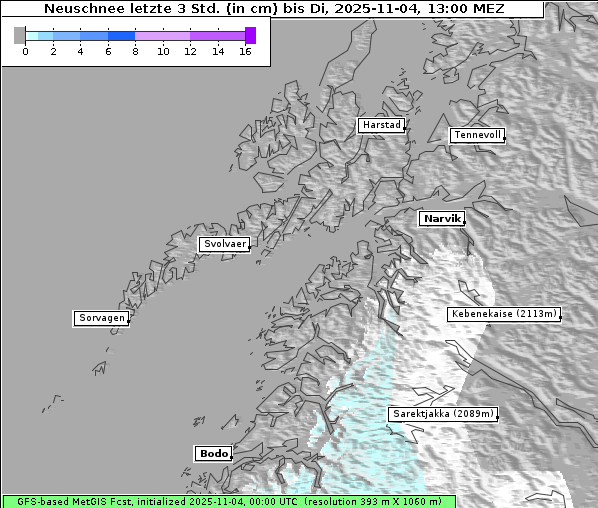598x508 pixels.
Task: Click the legend tick label '8'
Action: [135, 51]
